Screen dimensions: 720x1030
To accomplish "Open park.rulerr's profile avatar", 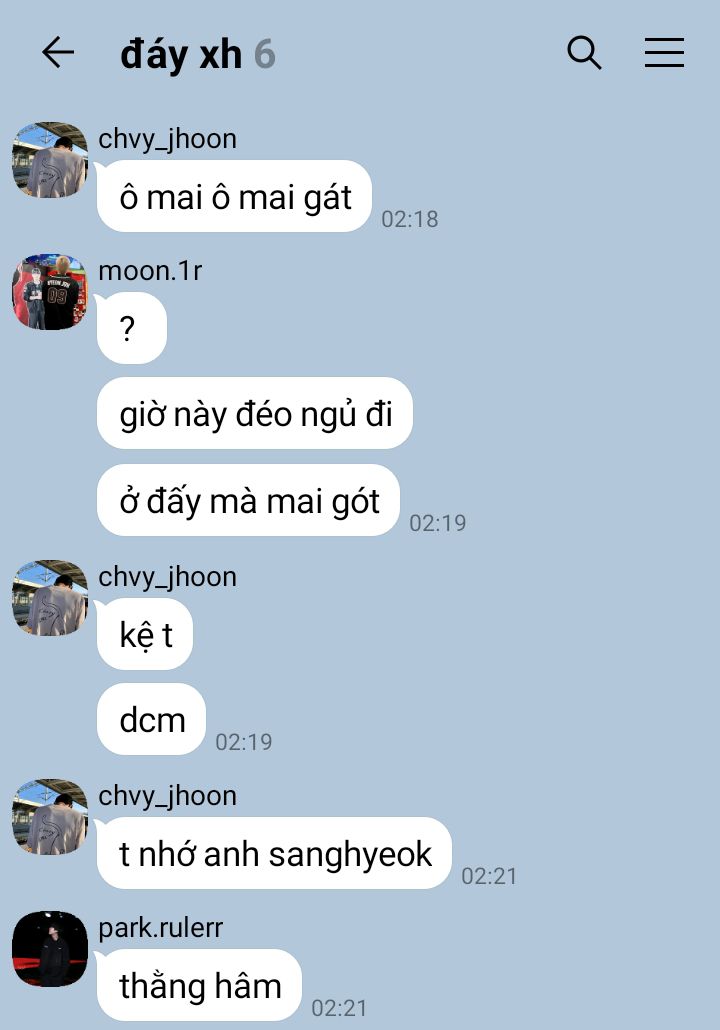I will coord(50,949).
